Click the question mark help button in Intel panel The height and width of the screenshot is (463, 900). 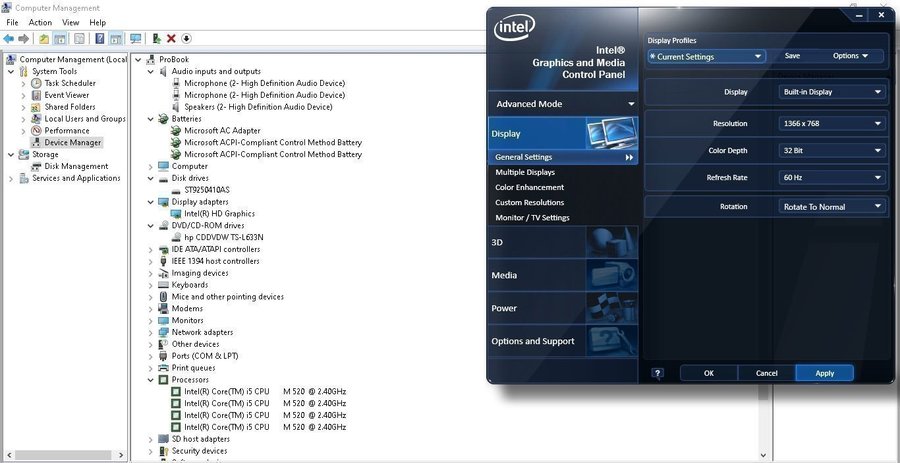point(658,373)
